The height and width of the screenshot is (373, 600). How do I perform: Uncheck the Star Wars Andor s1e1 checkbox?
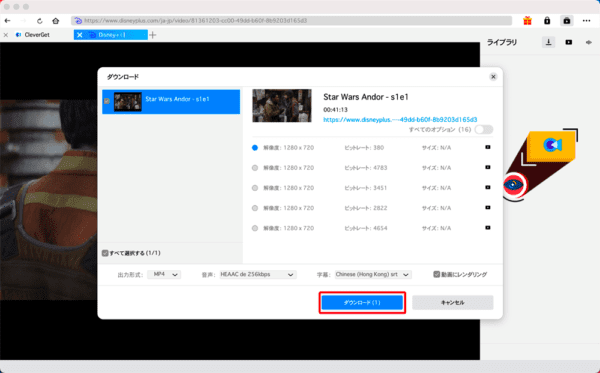[107, 101]
